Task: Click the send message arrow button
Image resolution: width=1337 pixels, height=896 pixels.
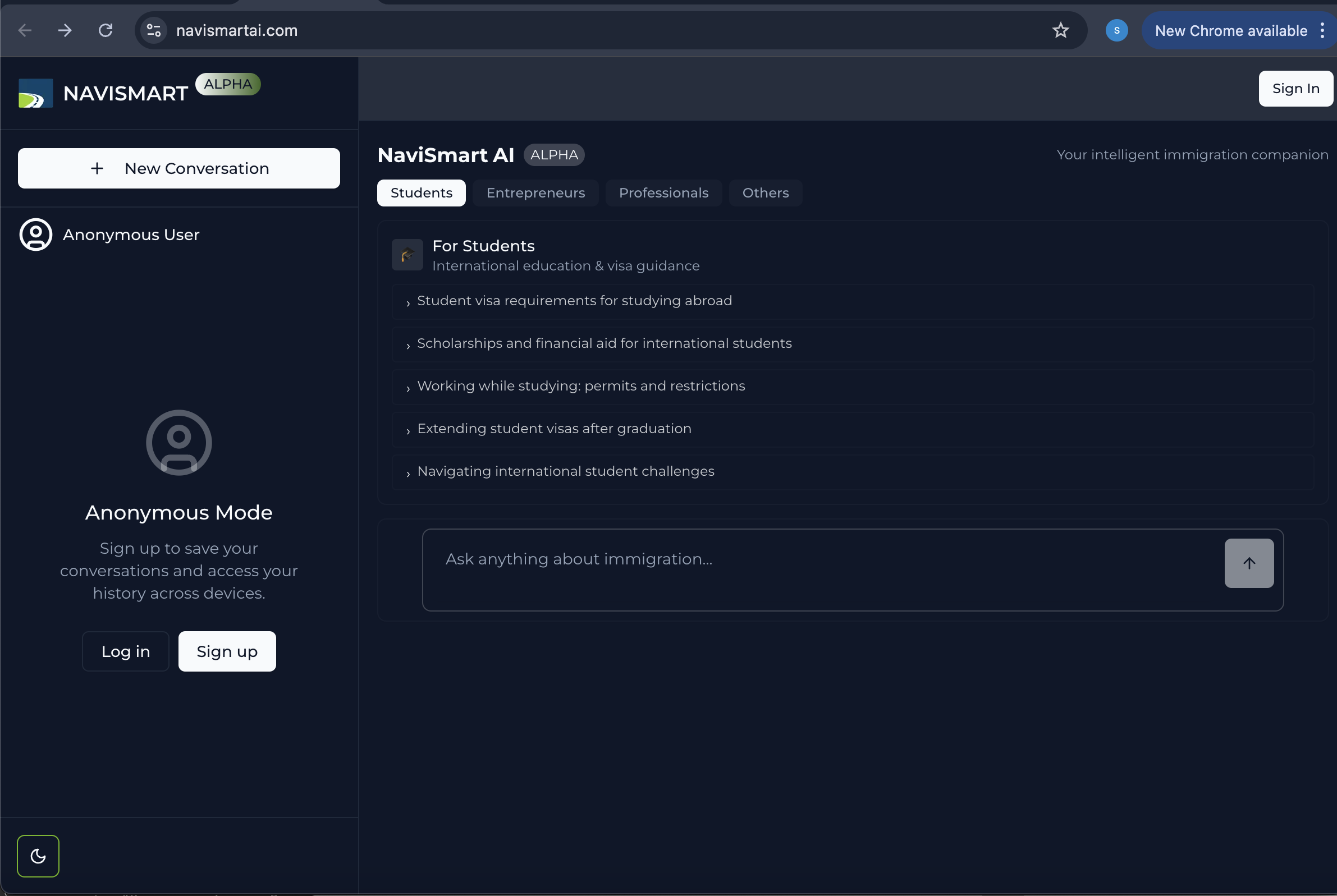Action: [x=1248, y=563]
